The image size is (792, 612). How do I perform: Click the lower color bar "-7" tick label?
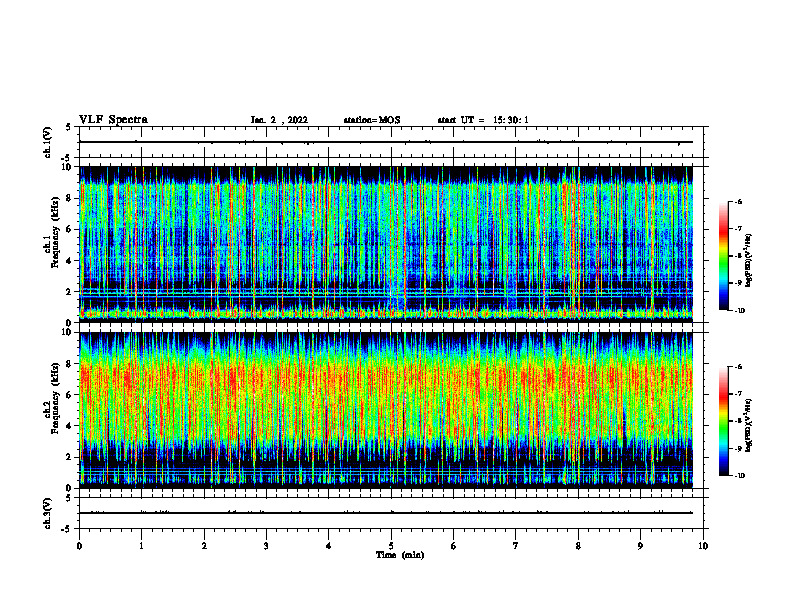click(738, 394)
